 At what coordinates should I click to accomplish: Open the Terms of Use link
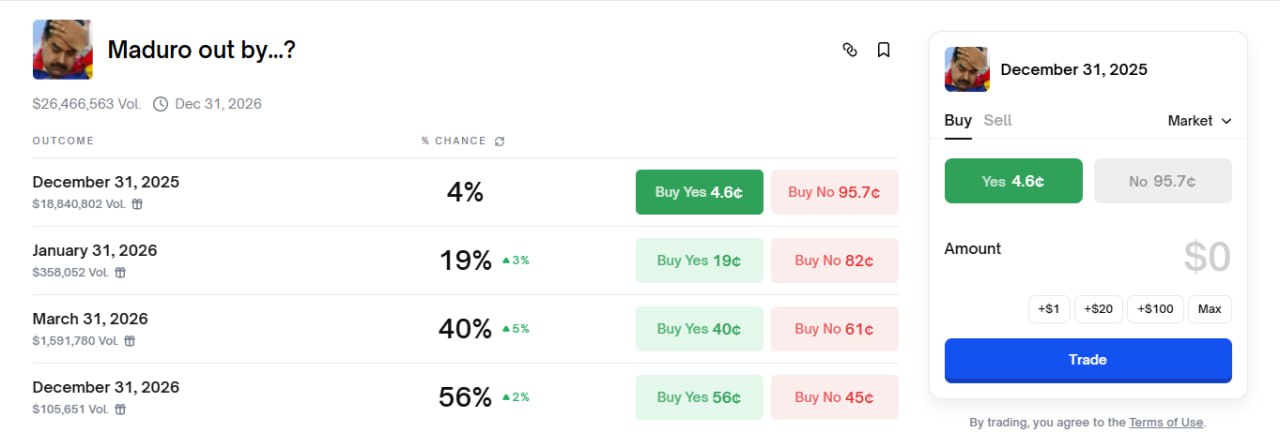(x=1166, y=423)
